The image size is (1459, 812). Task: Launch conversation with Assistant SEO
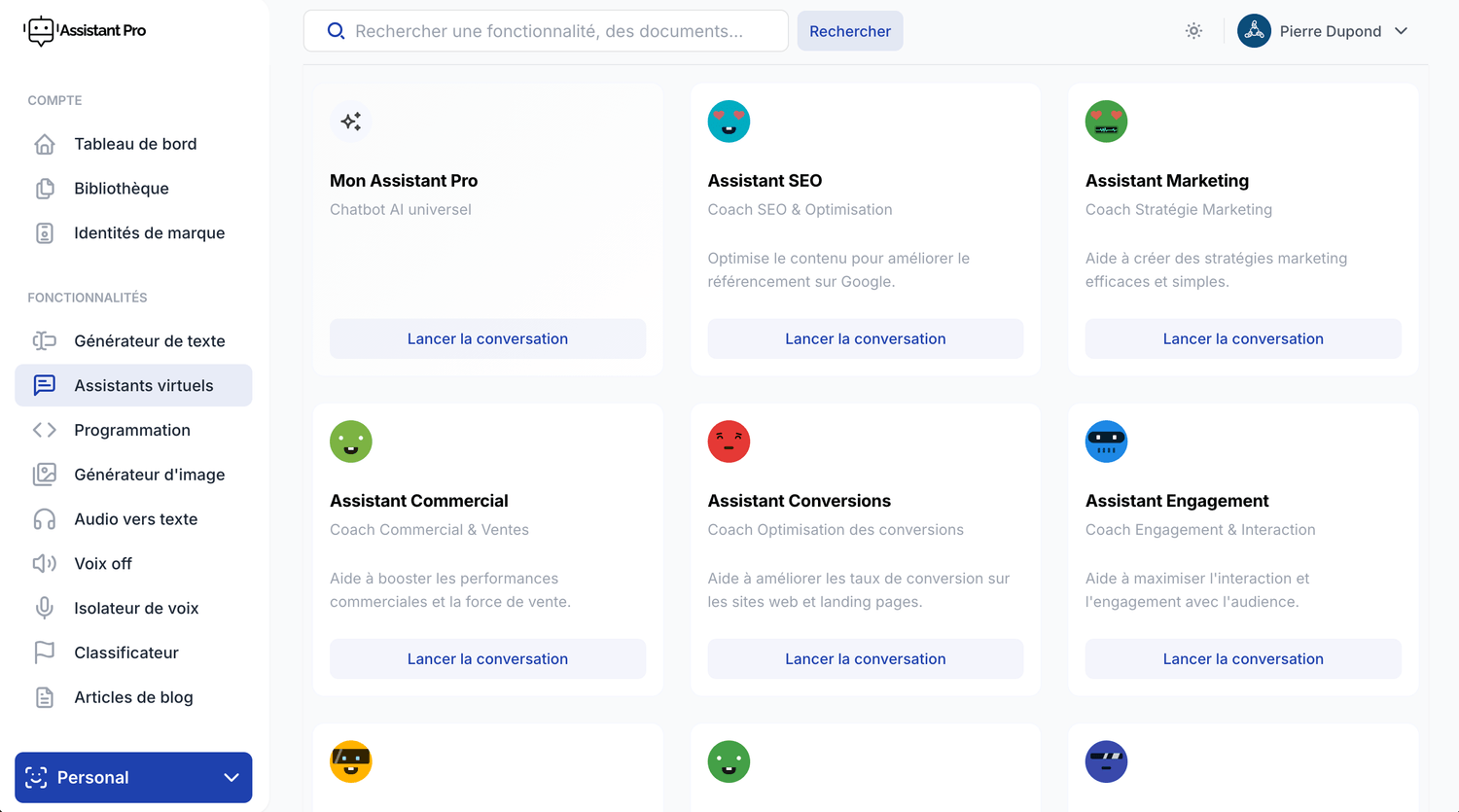pos(865,338)
